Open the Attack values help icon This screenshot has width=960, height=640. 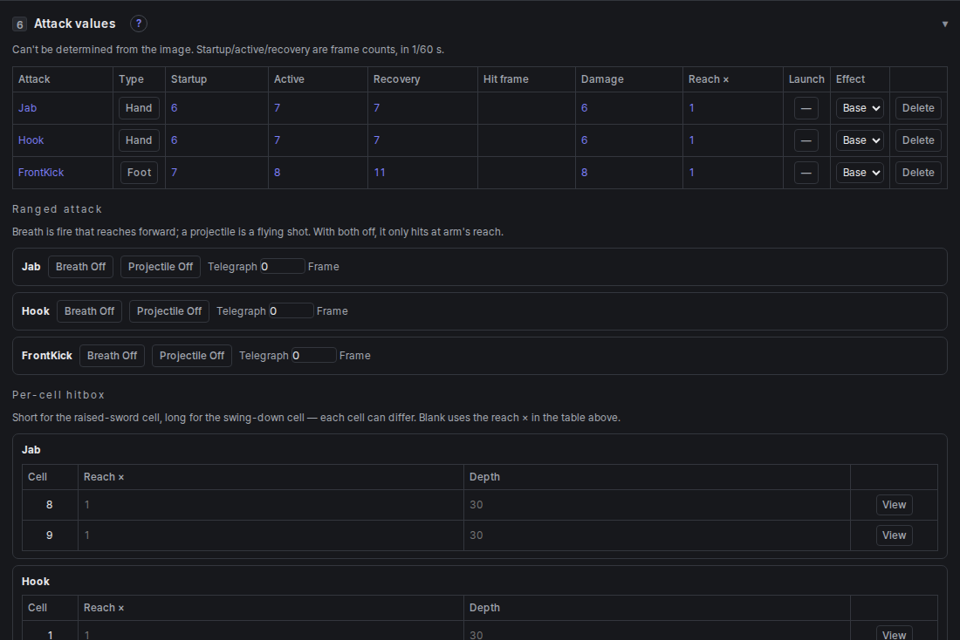tap(138, 24)
